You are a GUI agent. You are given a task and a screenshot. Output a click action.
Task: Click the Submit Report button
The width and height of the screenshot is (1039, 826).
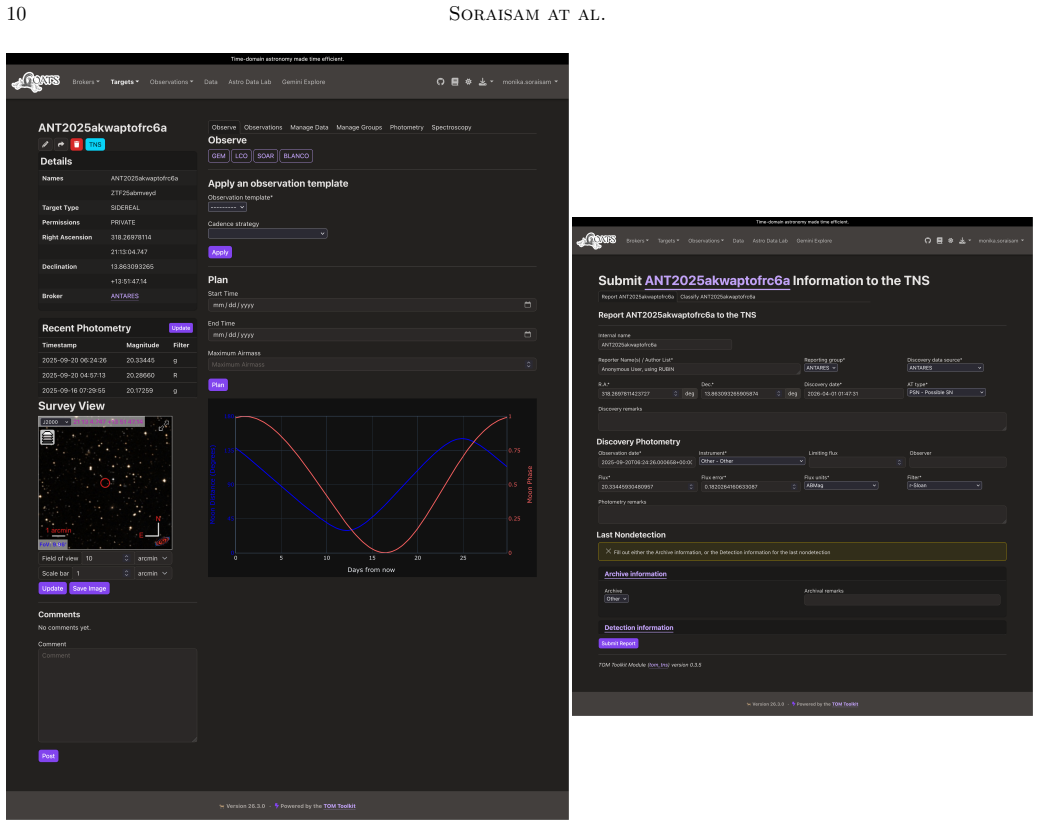pyautogui.click(x=618, y=643)
